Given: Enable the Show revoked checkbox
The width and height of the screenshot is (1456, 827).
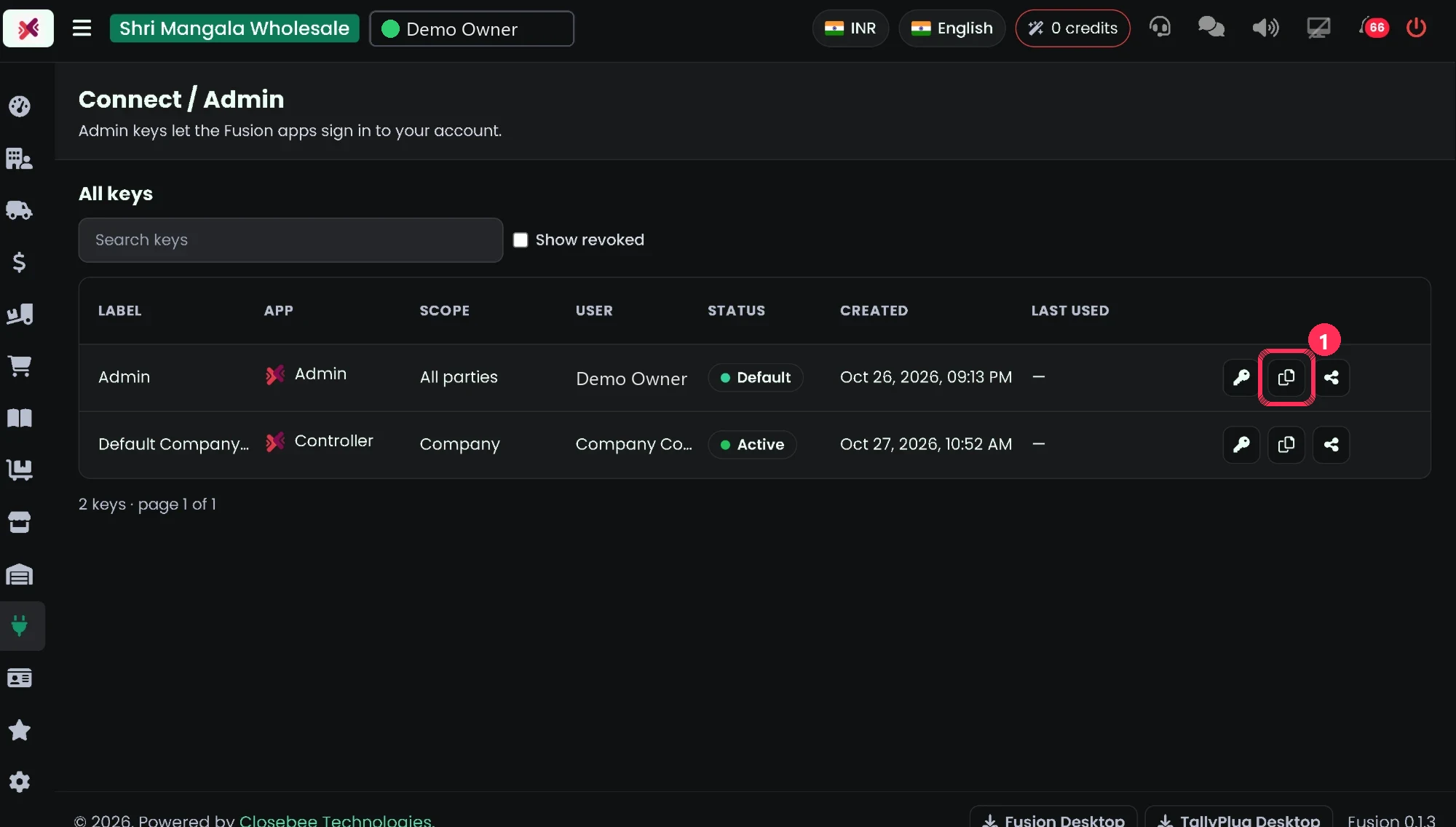Looking at the screenshot, I should click(521, 240).
